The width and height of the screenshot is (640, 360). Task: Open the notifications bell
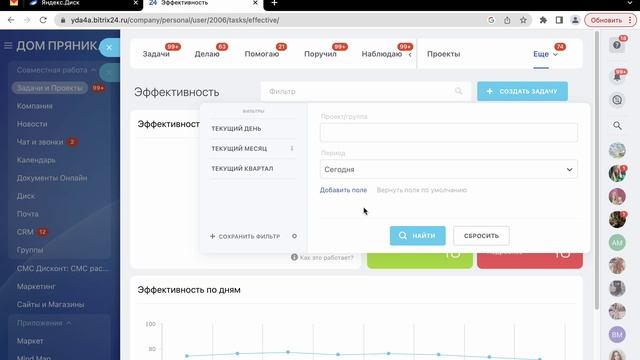617,77
